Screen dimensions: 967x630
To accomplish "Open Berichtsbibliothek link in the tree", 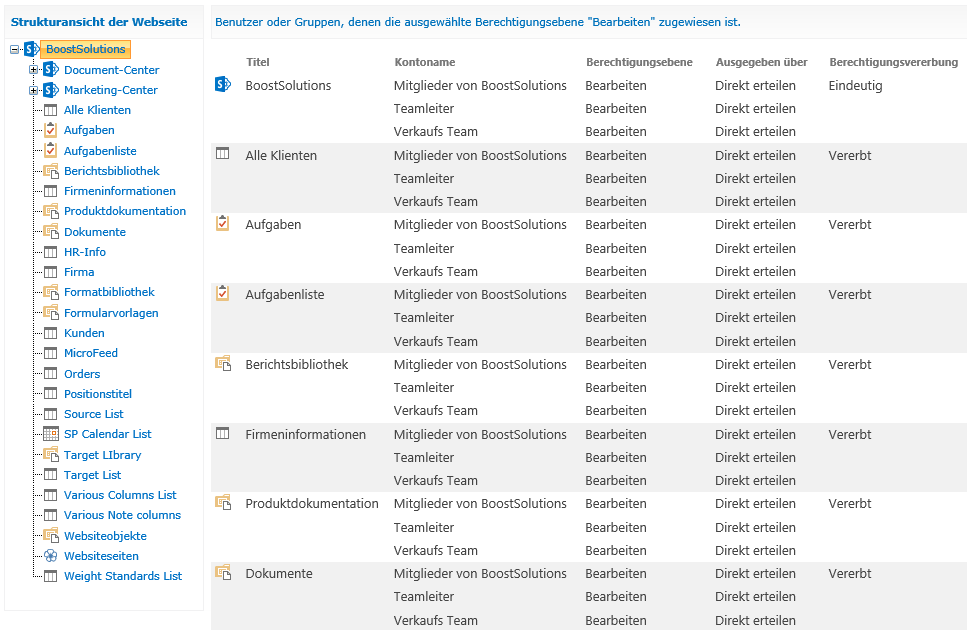I will pyautogui.click(x=112, y=171).
